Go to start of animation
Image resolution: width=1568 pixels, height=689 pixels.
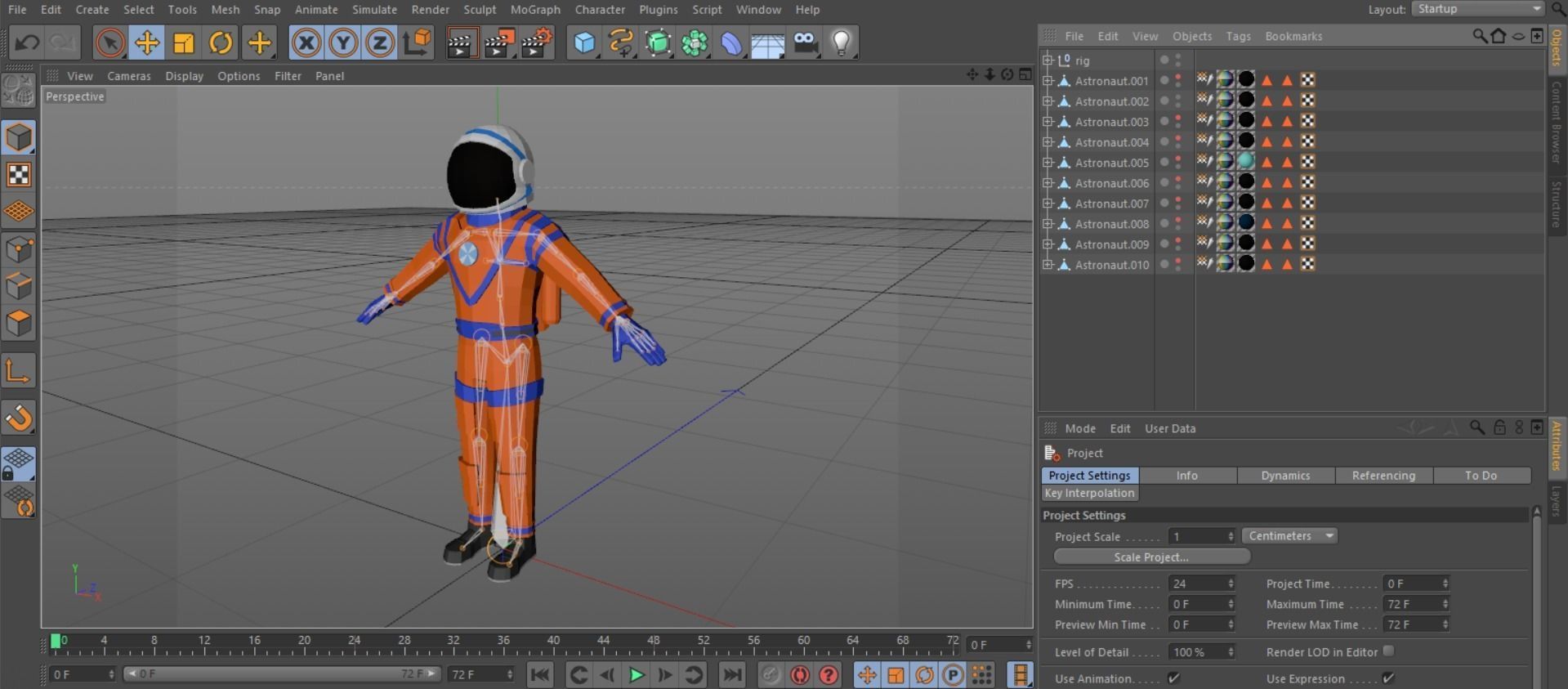pos(540,675)
